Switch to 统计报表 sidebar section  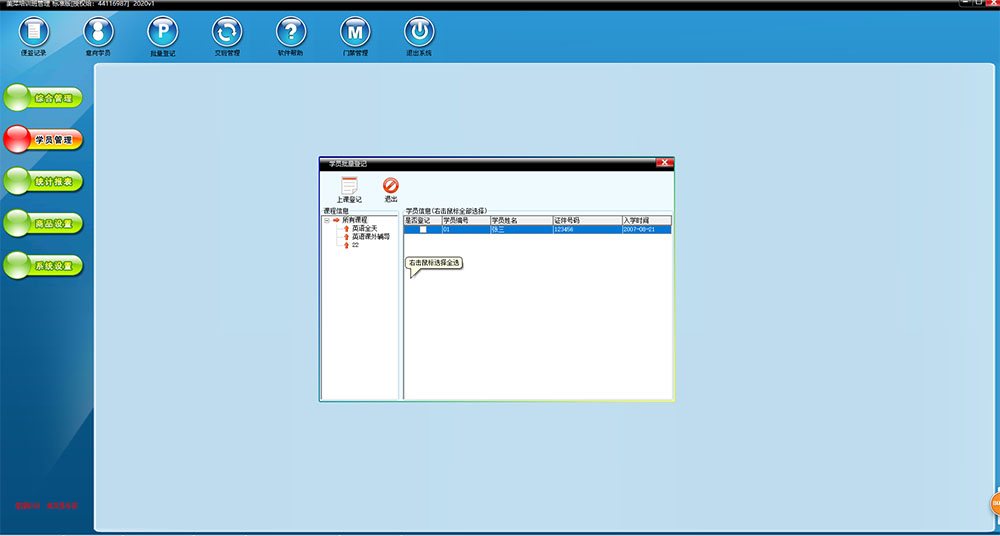43,182
